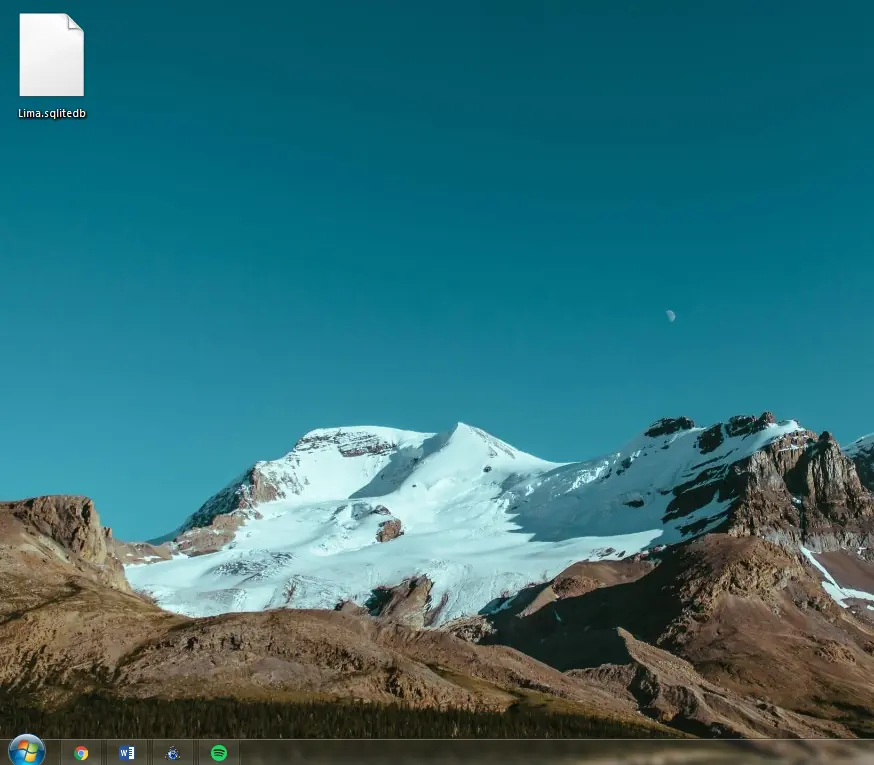Image resolution: width=874 pixels, height=765 pixels.
Task: Click the Lima.sqlitedb filename label
Action: coord(52,113)
